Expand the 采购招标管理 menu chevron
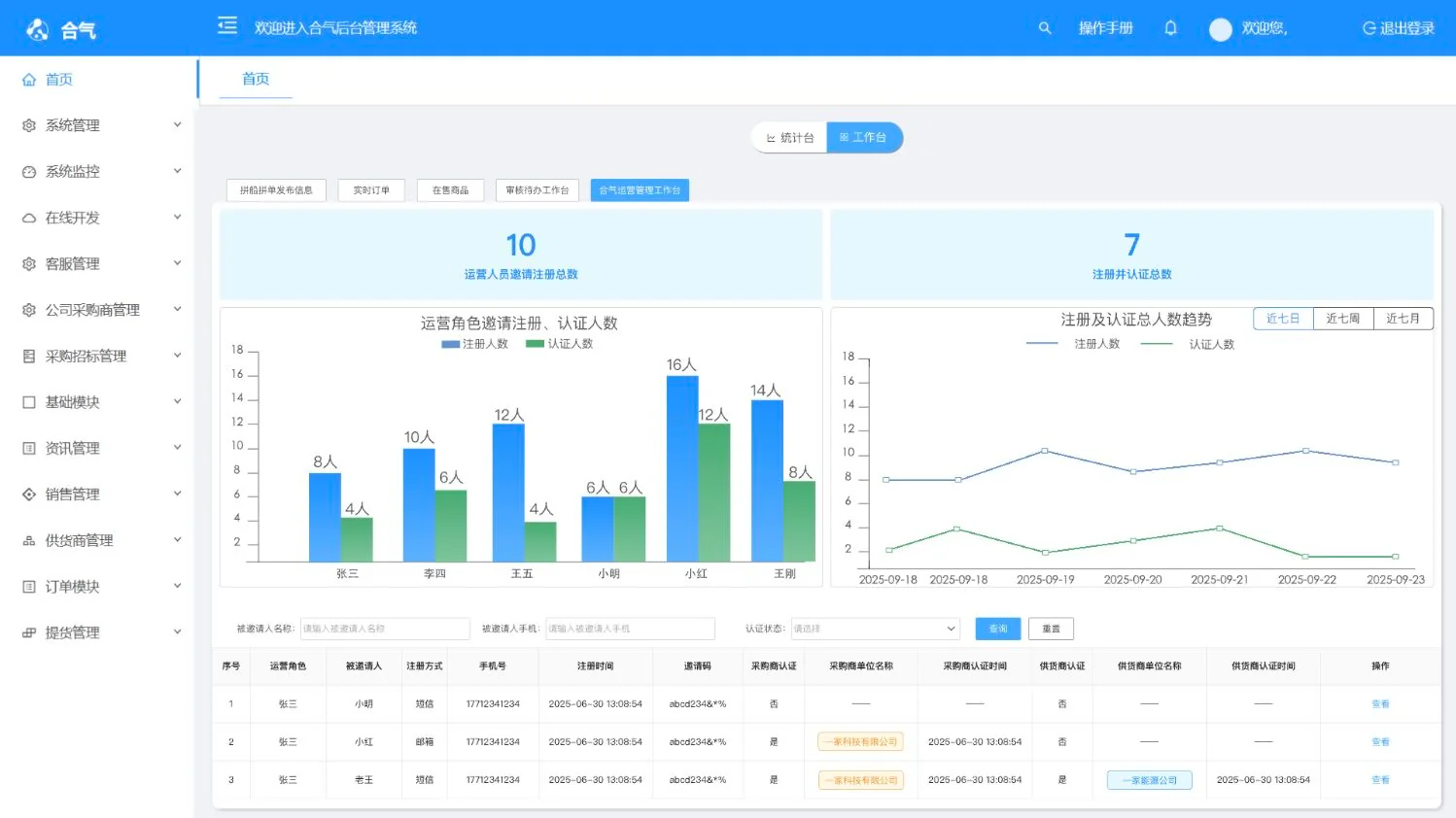 178,356
